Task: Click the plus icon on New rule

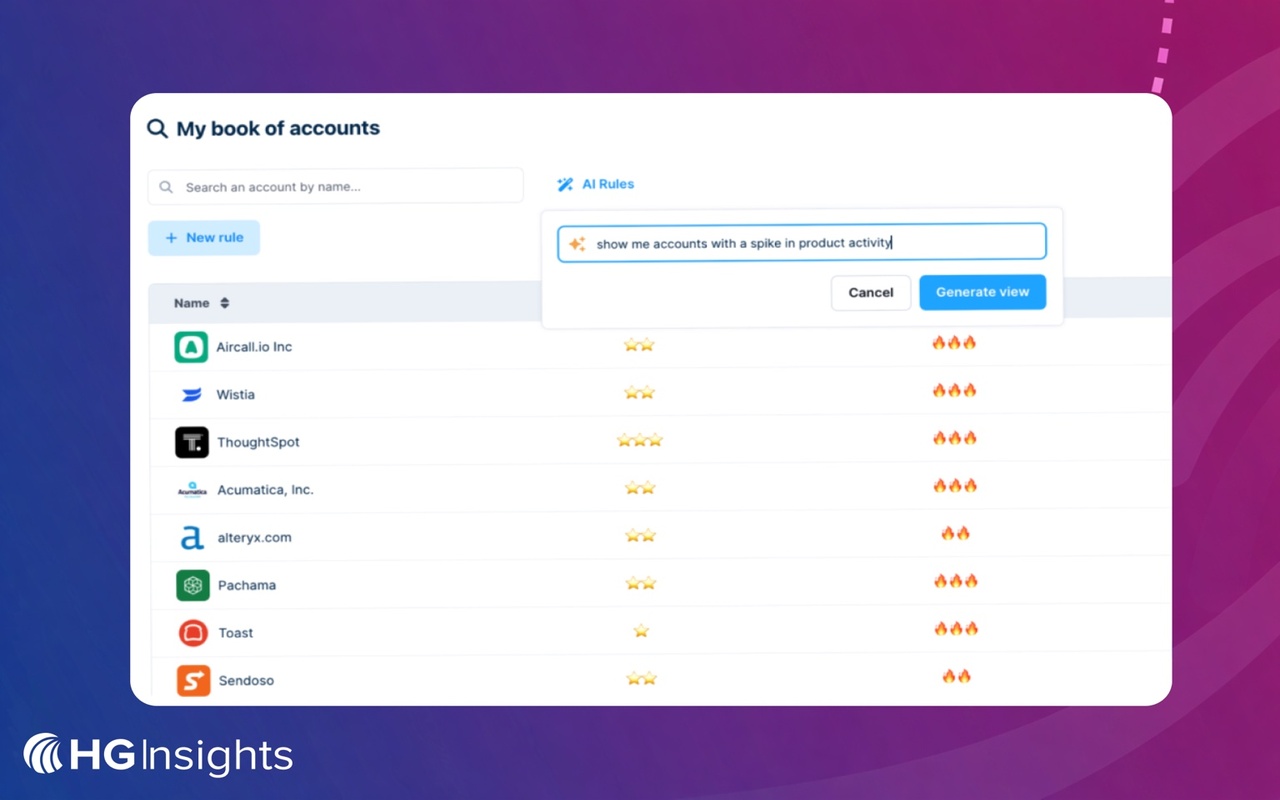Action: pyautogui.click(x=171, y=238)
